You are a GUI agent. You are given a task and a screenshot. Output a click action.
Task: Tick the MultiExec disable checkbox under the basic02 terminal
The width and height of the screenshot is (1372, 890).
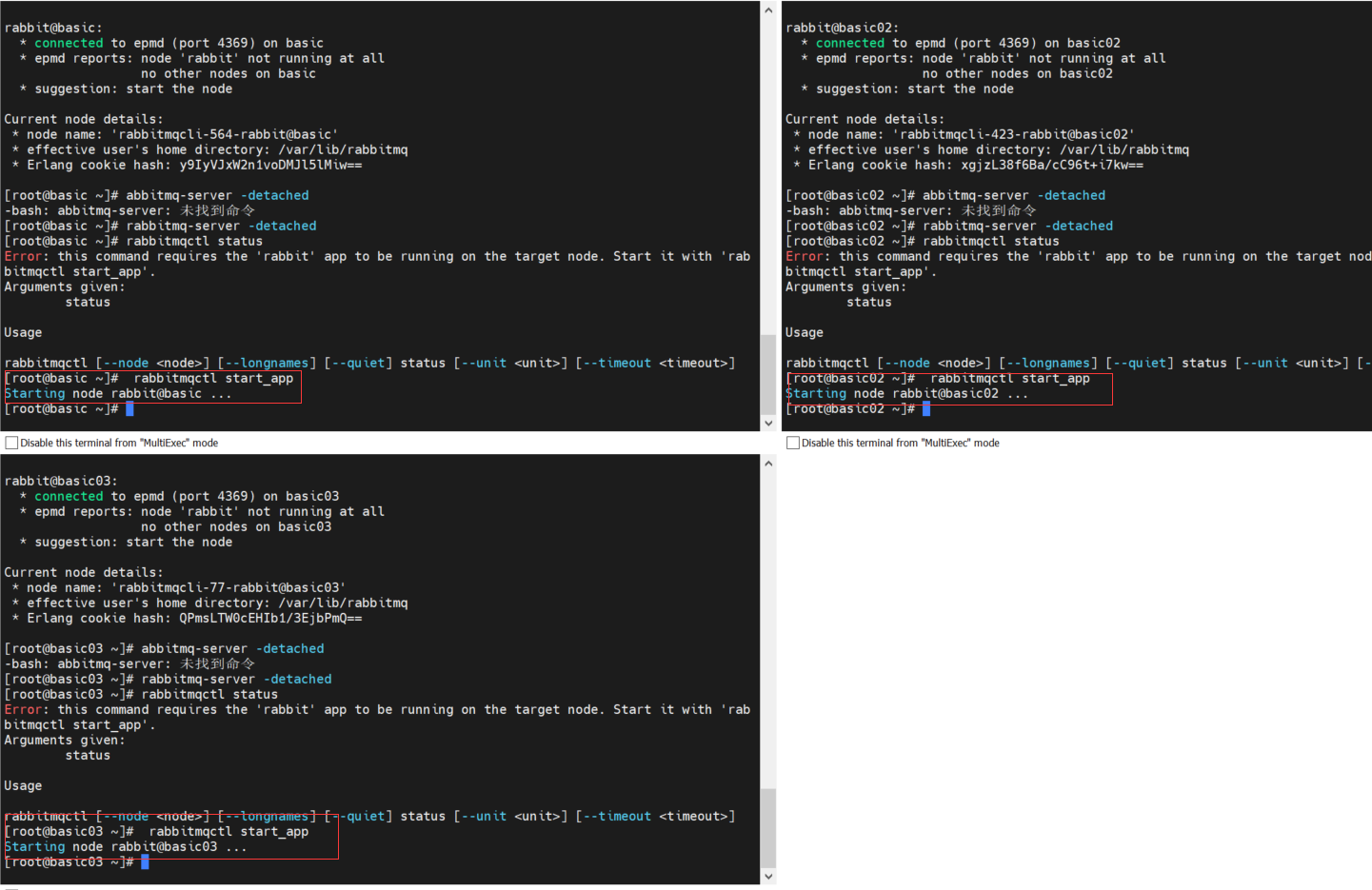tap(792, 443)
